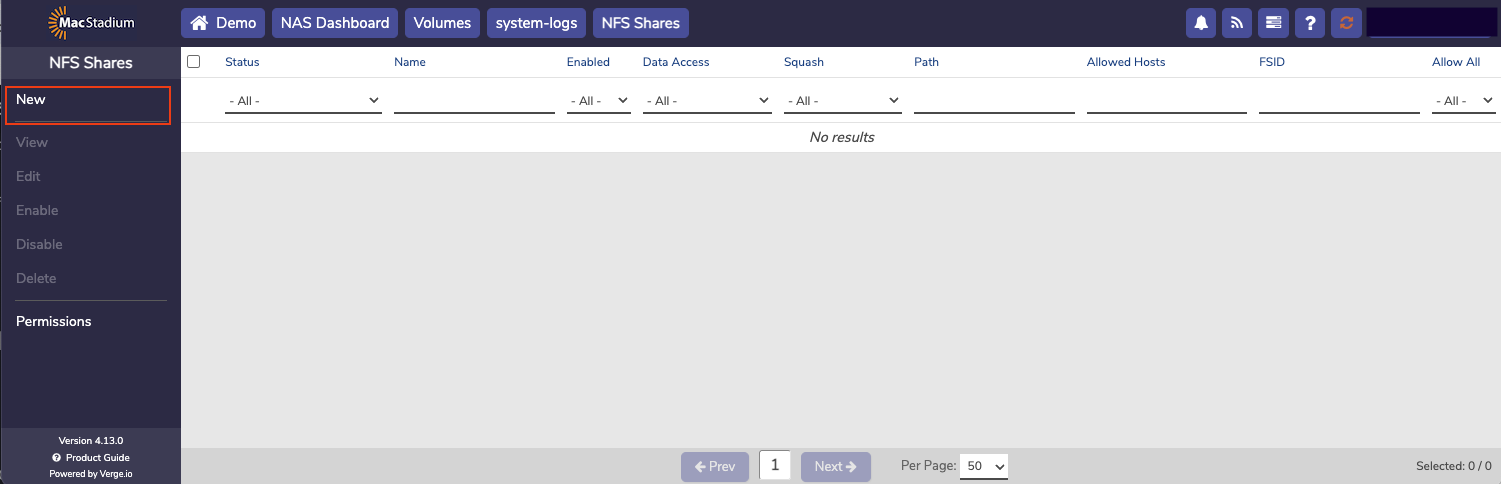Viewport: 1501px width, 484px height.
Task: Navigate to Volumes breadcrumb
Action: (x=442, y=23)
